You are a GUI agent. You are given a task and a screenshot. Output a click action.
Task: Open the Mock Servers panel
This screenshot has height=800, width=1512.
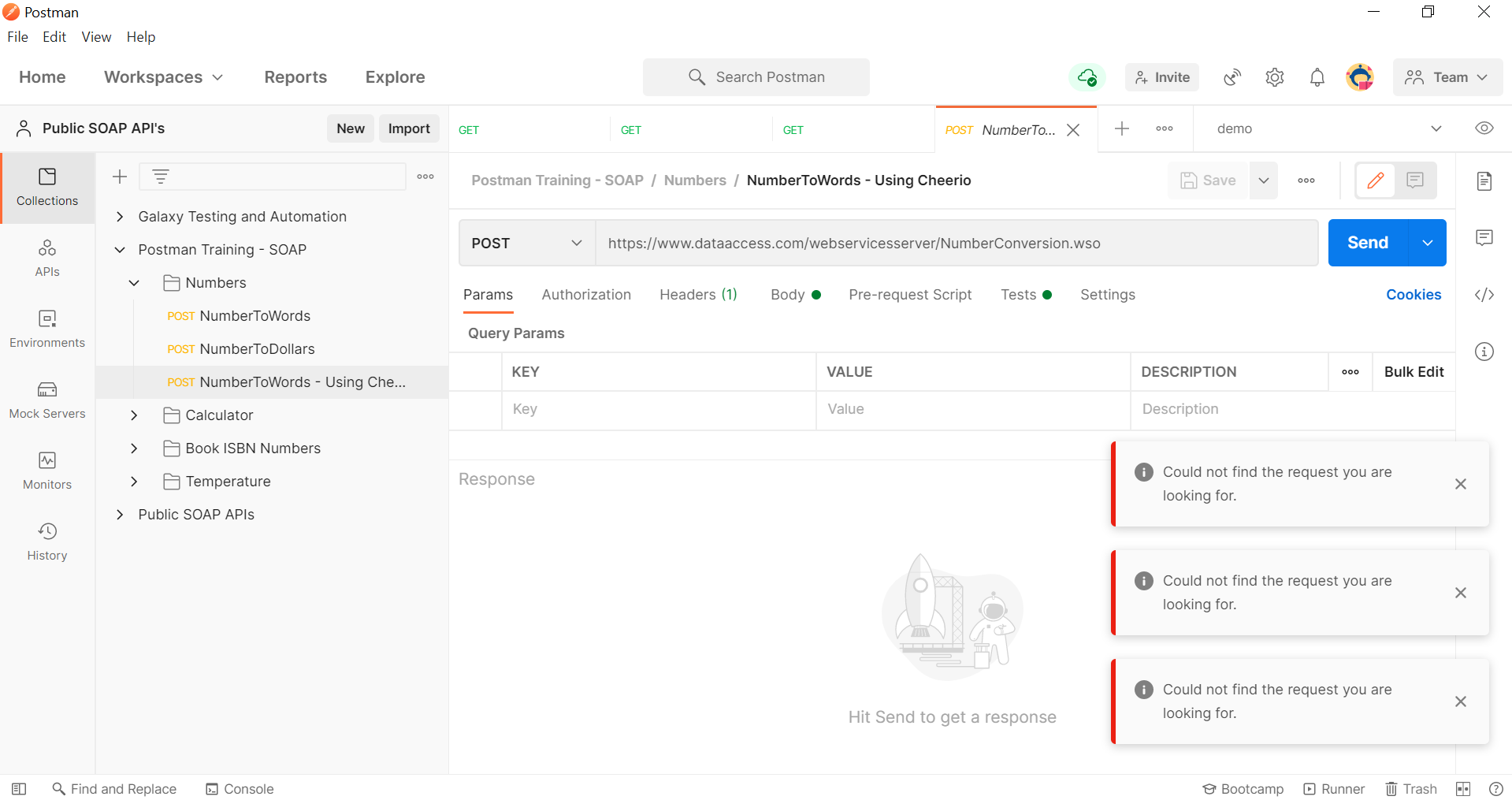46,400
